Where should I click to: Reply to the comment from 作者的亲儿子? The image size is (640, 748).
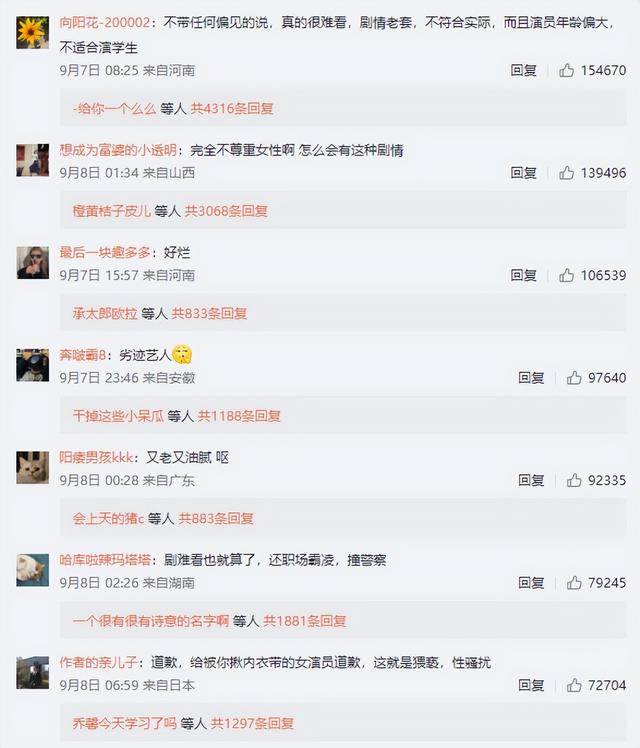531,686
